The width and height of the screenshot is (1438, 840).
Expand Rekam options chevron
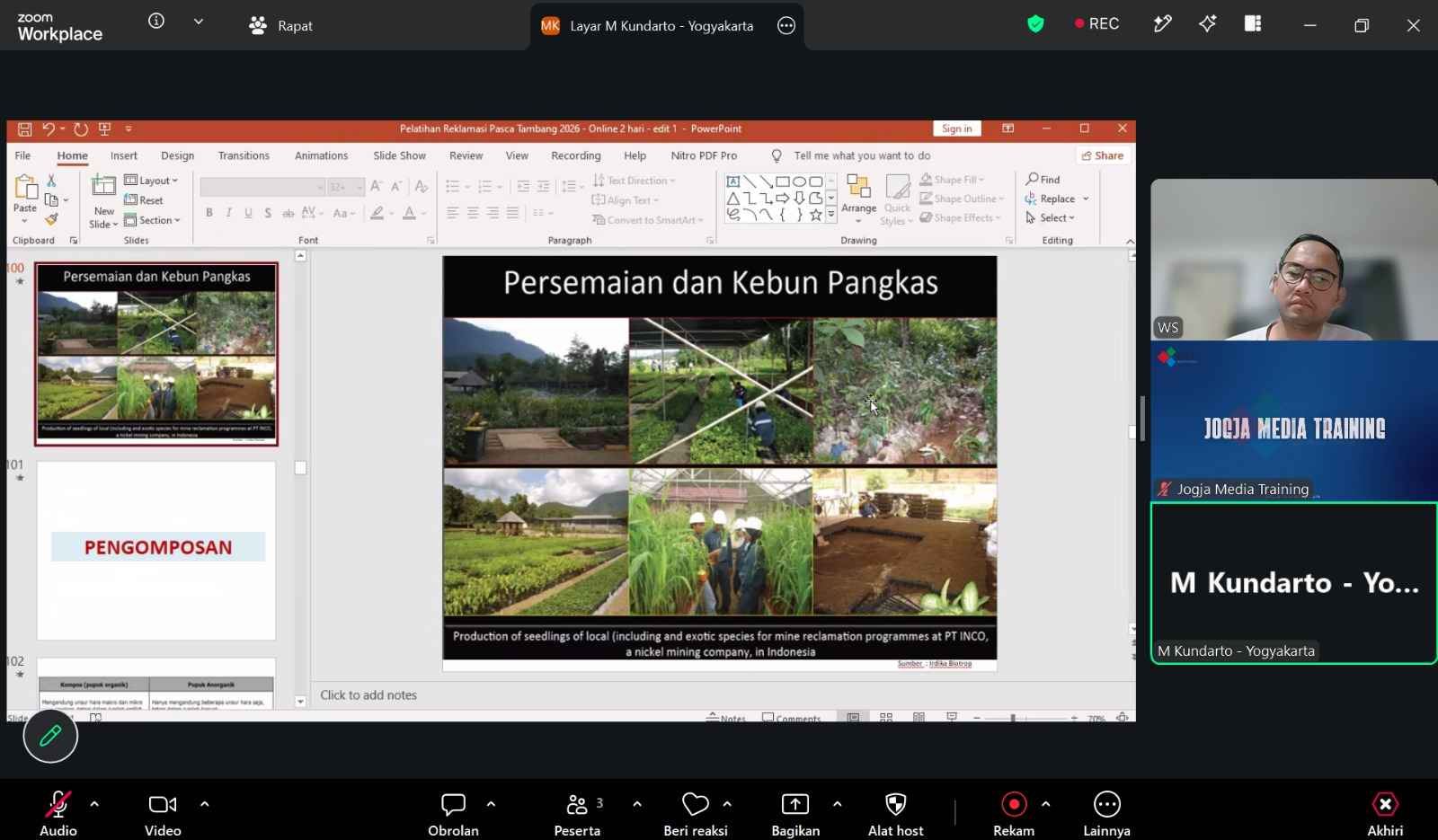1045,804
